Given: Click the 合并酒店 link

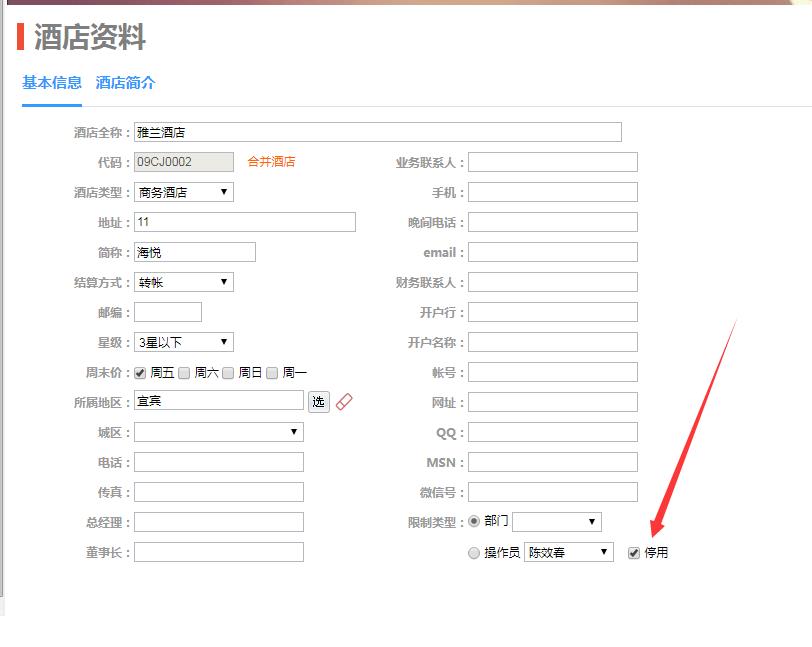Looking at the screenshot, I should point(271,162).
